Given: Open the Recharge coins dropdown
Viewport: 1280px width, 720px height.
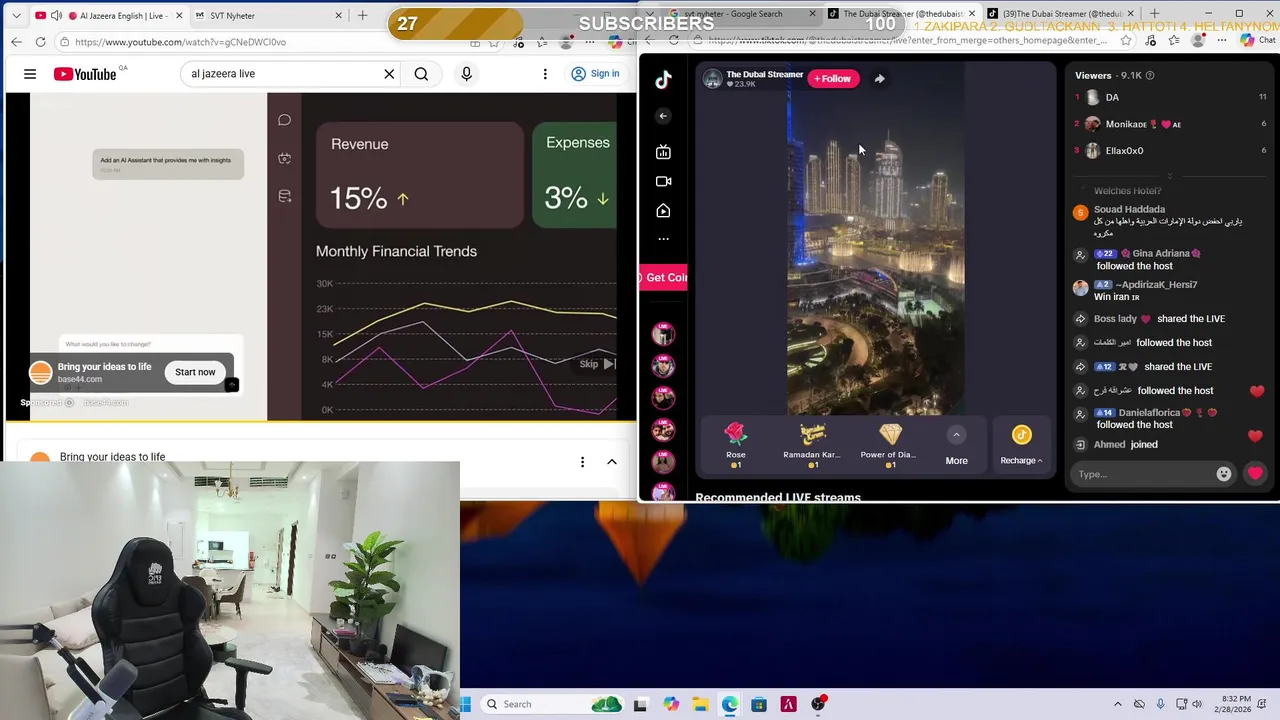Looking at the screenshot, I should coord(1021,446).
